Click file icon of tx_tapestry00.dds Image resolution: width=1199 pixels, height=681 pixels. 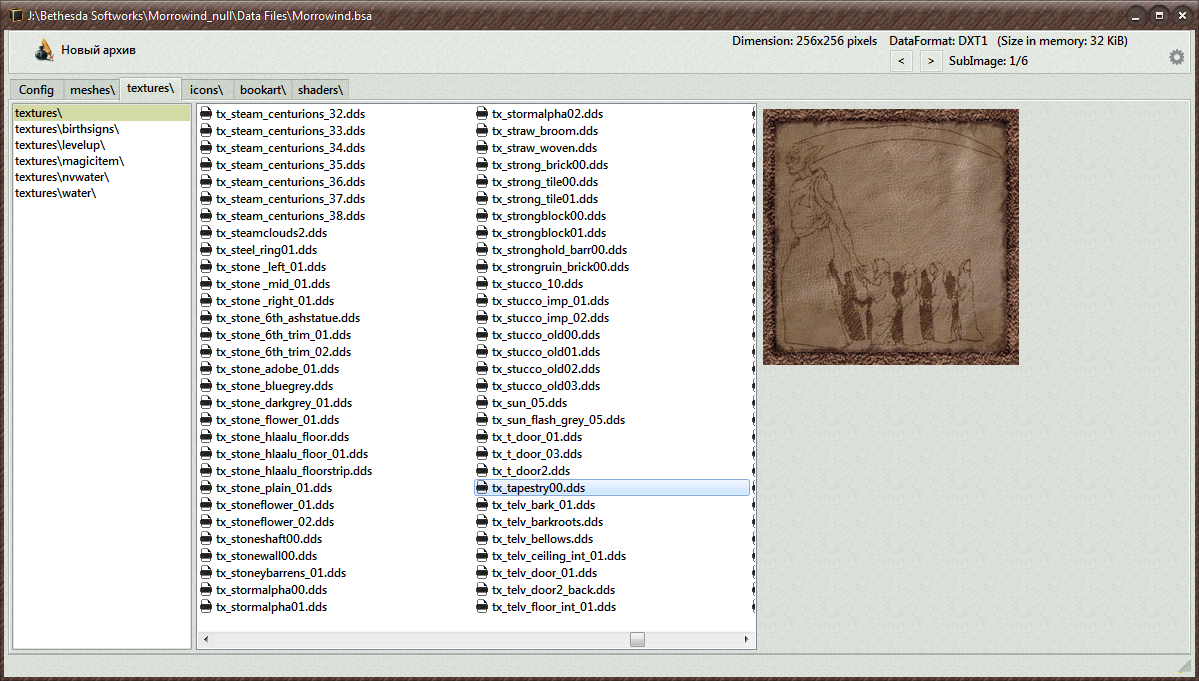pyautogui.click(x=482, y=488)
